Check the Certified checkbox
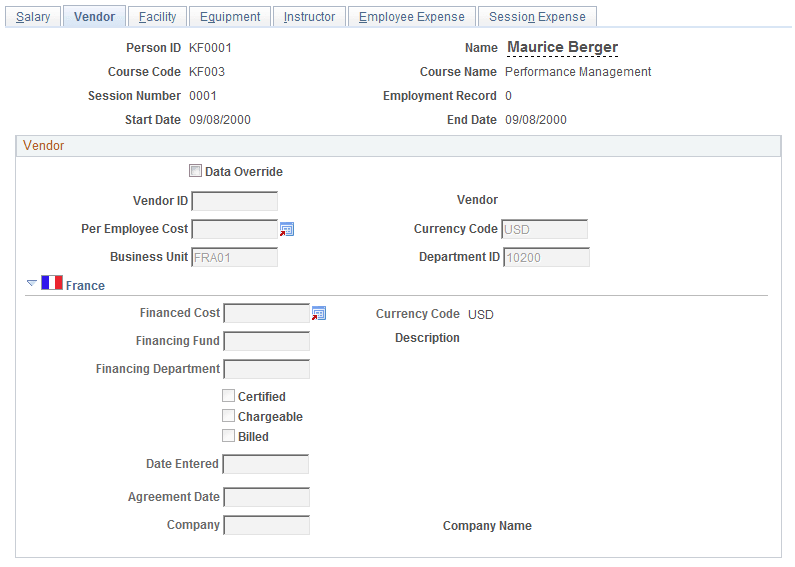The height and width of the screenshot is (567, 795). point(229,396)
